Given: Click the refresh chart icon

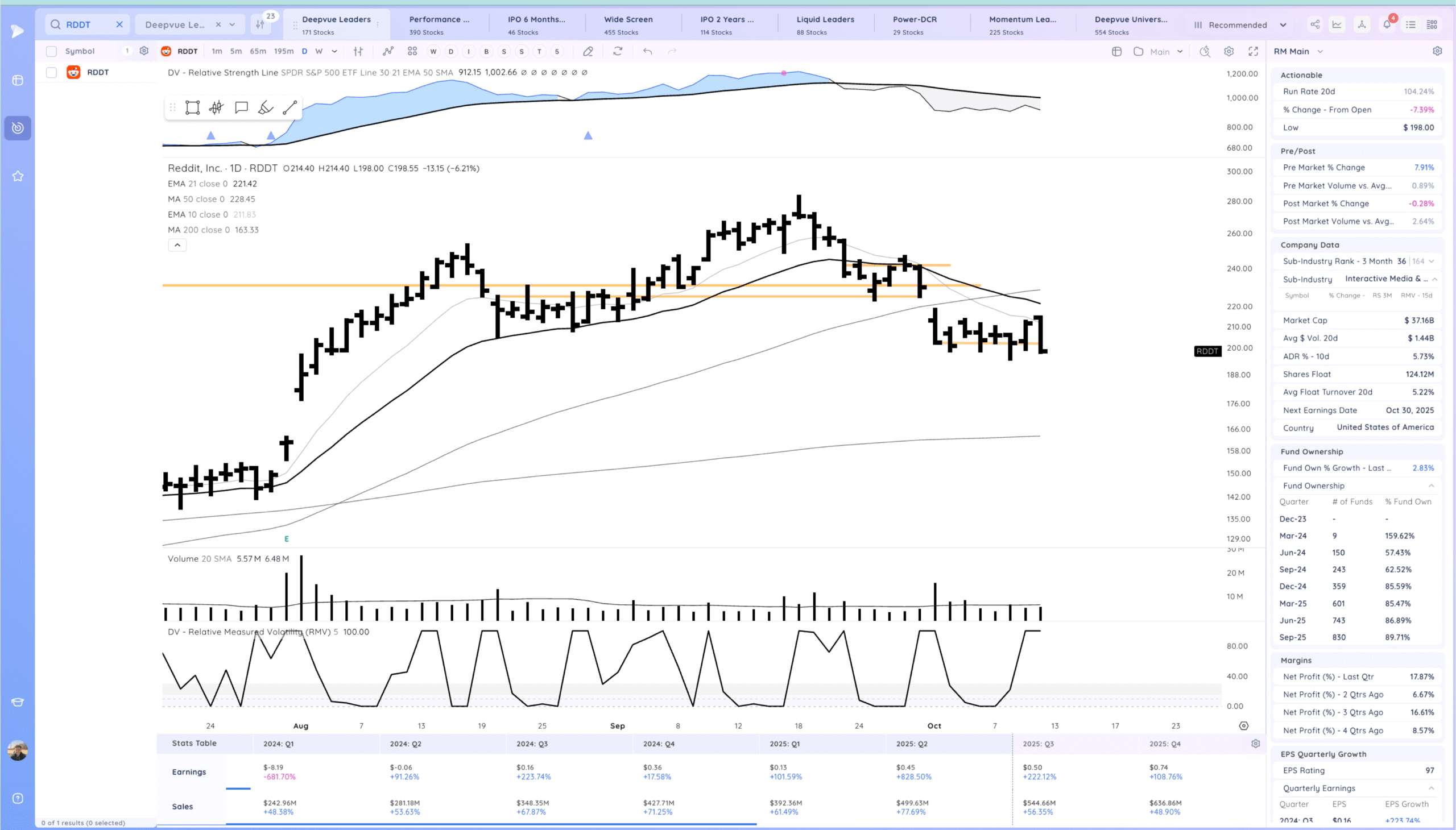Looking at the screenshot, I should 618,51.
